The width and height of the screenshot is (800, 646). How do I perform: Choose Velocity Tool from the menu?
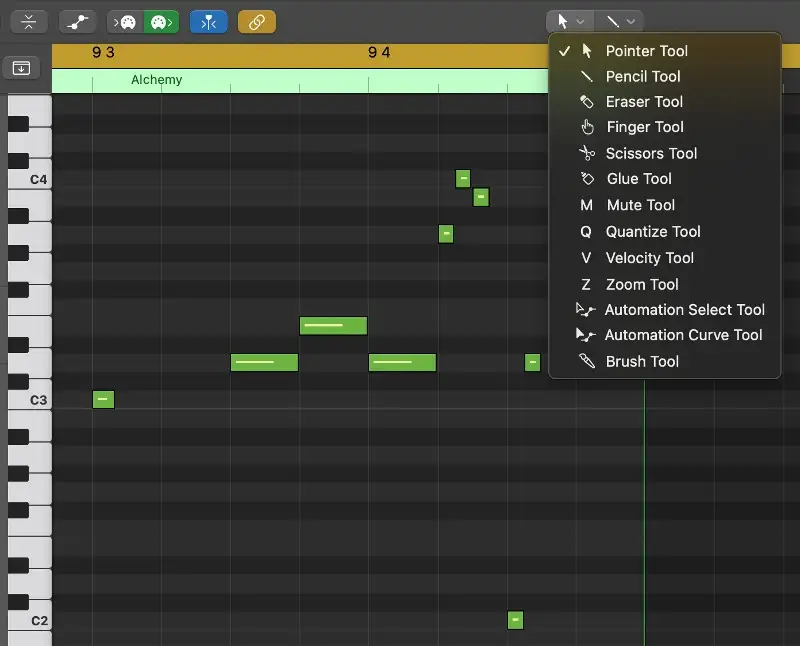(649, 257)
